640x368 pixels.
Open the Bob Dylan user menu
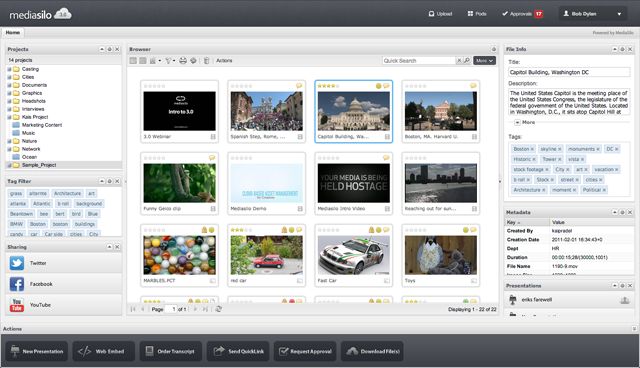(592, 14)
